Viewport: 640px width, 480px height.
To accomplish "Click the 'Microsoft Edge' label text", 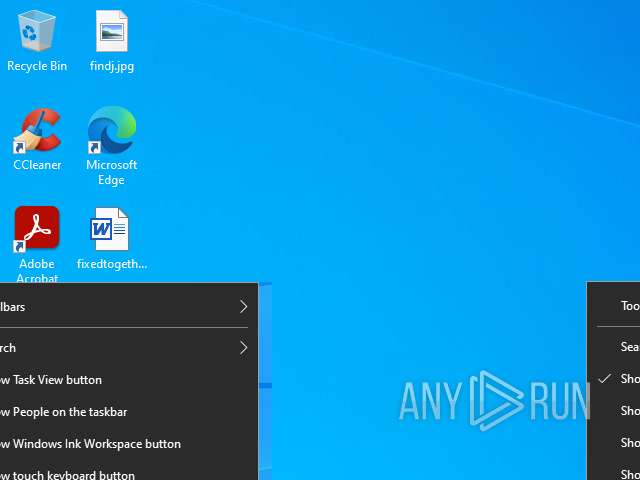I will pyautogui.click(x=111, y=172).
